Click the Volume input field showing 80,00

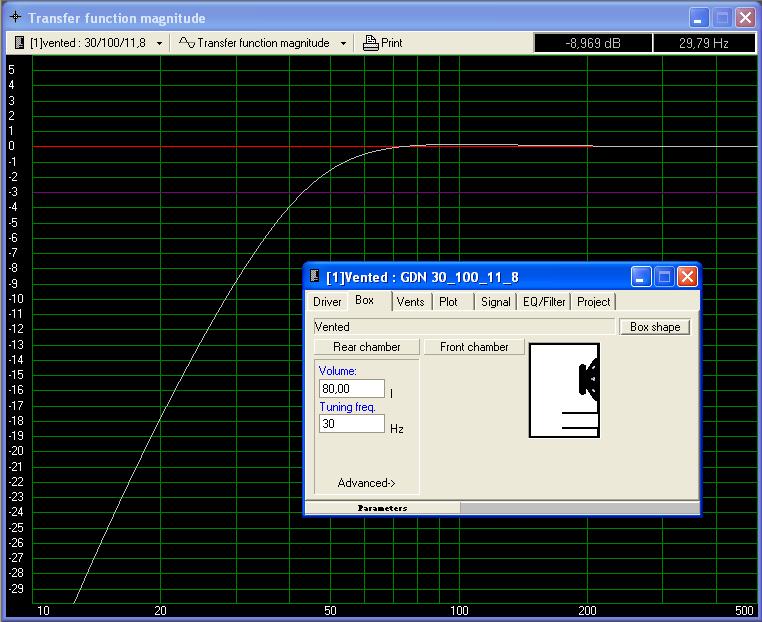(351, 389)
